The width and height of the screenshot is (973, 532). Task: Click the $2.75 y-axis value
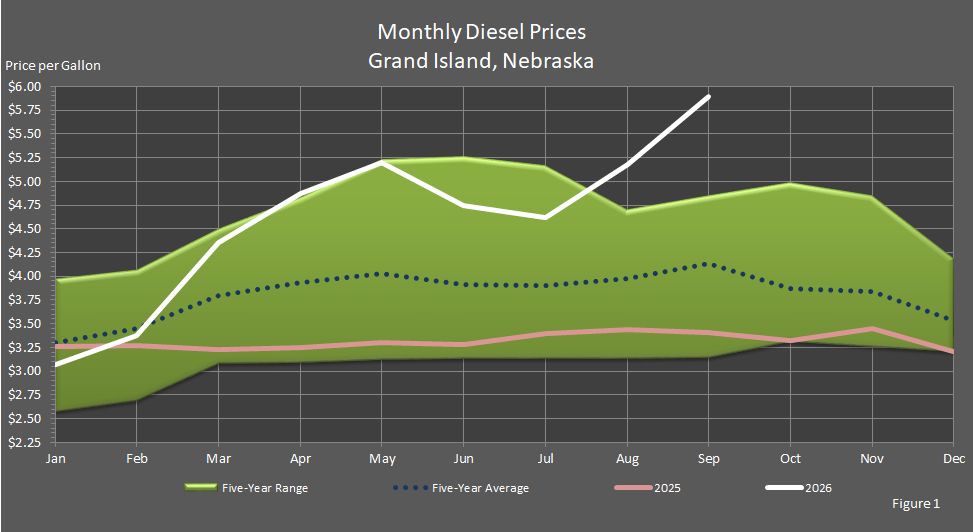click(x=24, y=395)
